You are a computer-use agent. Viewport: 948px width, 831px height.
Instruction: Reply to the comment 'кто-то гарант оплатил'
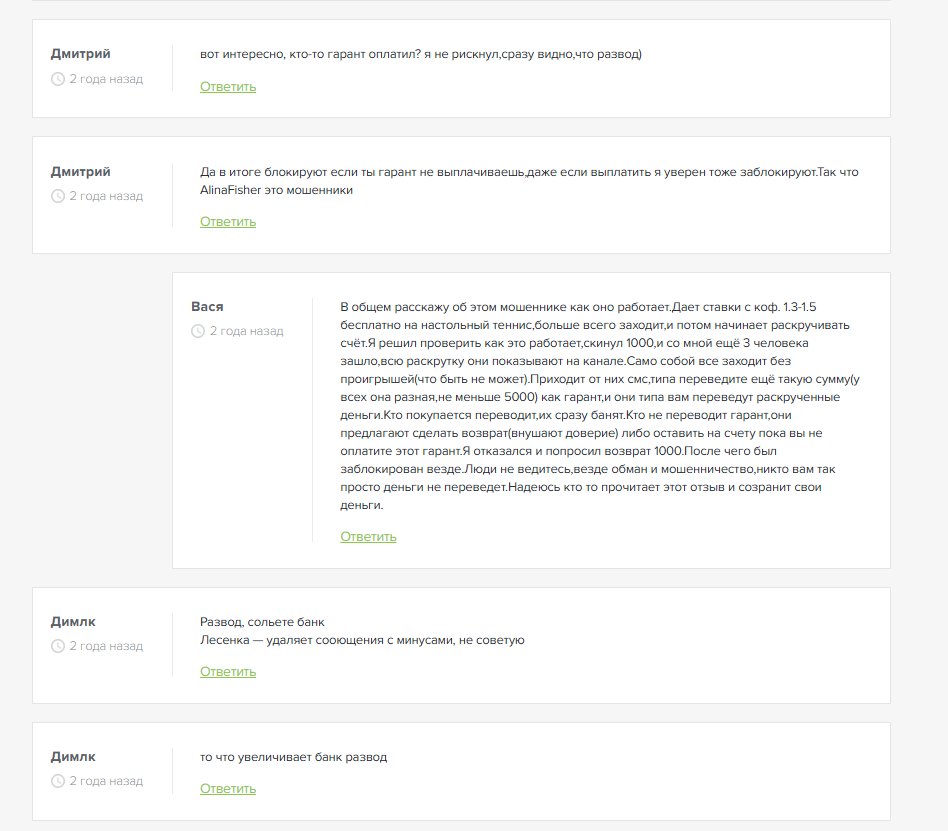point(228,86)
